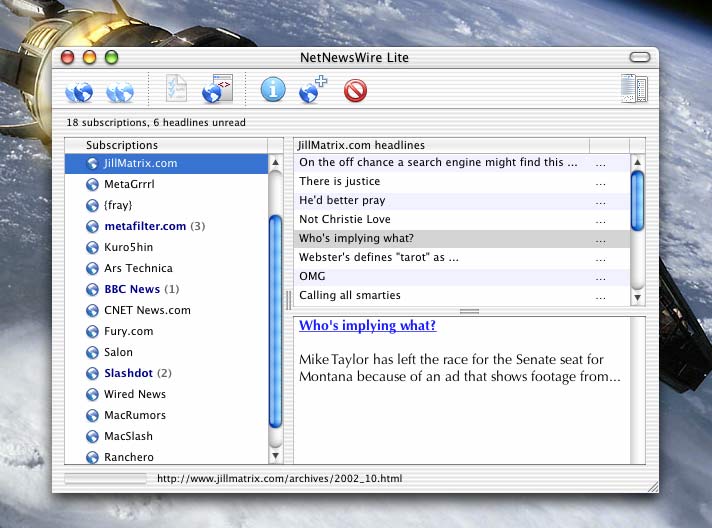Select the Ranchero subscription
This screenshot has width=712, height=528.
click(x=167, y=456)
